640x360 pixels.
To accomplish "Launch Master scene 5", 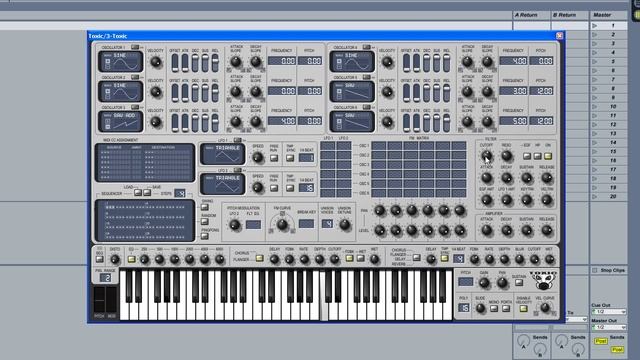I will 595,62.
